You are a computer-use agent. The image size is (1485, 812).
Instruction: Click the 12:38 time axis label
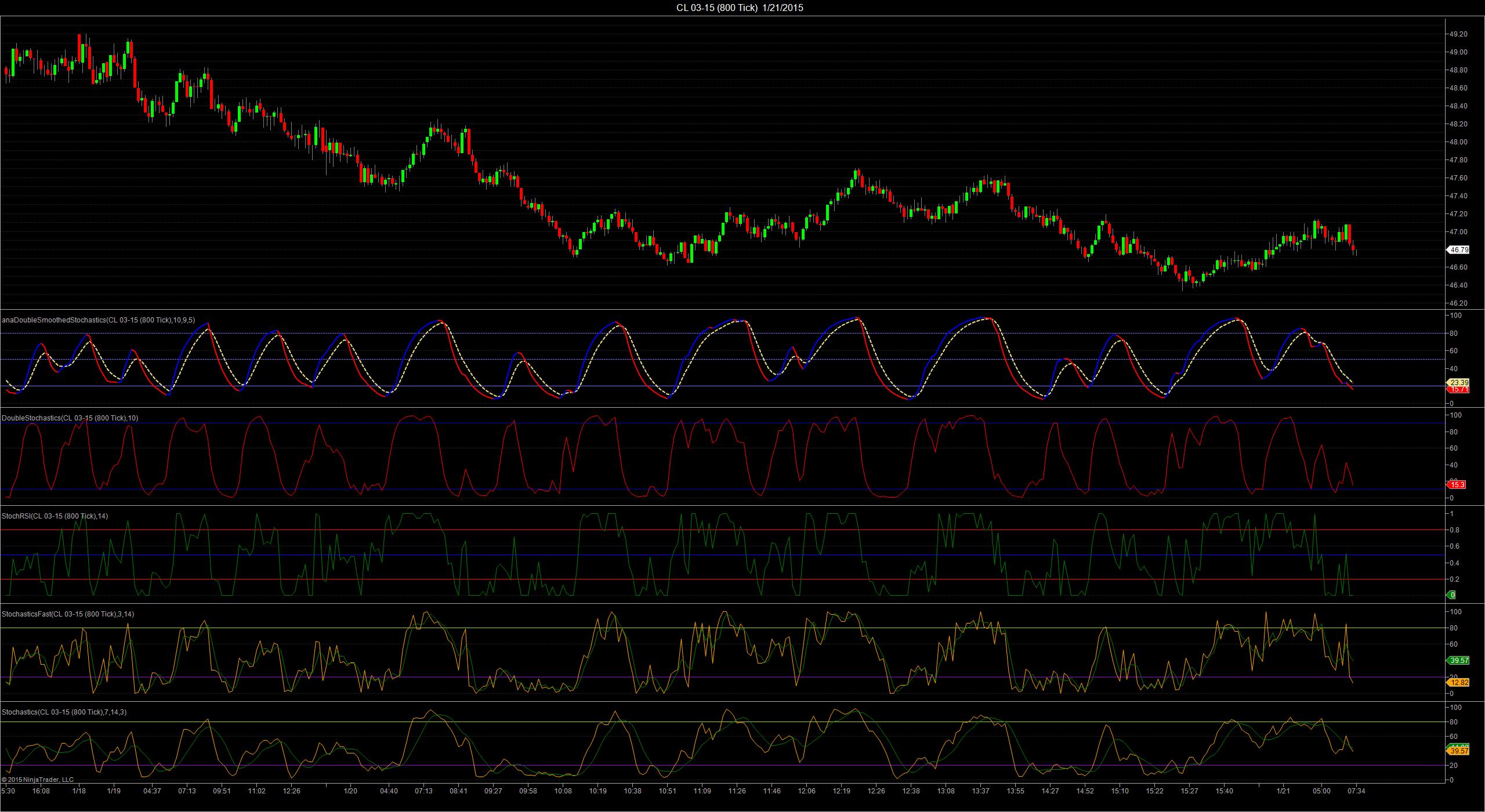[x=911, y=791]
